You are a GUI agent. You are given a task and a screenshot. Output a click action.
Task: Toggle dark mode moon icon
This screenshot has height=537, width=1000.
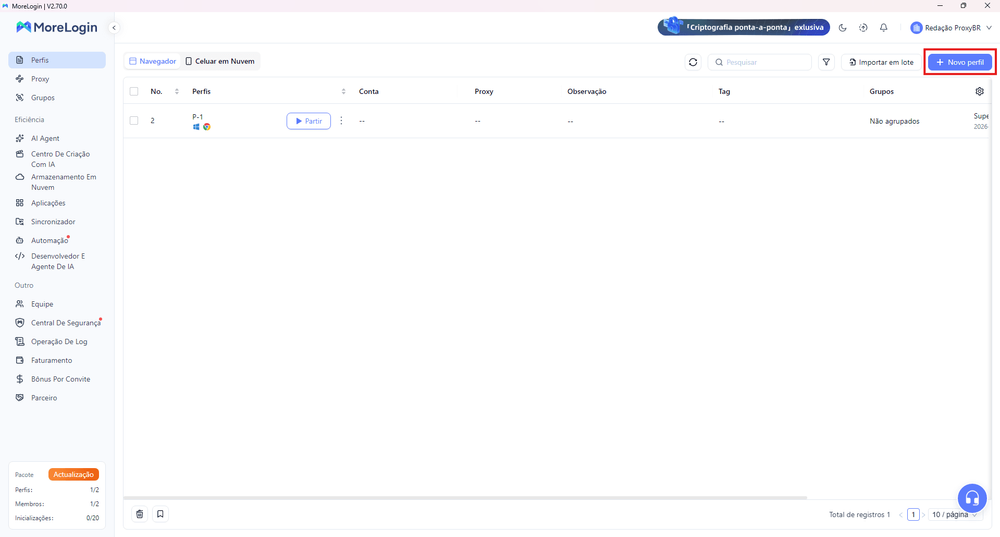coord(842,27)
